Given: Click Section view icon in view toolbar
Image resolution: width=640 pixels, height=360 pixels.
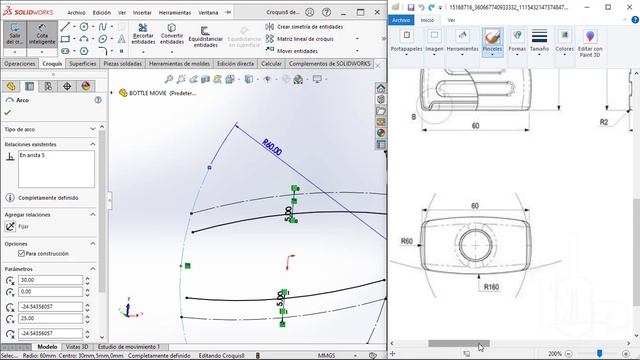Looking at the screenshot, I should (x=205, y=79).
